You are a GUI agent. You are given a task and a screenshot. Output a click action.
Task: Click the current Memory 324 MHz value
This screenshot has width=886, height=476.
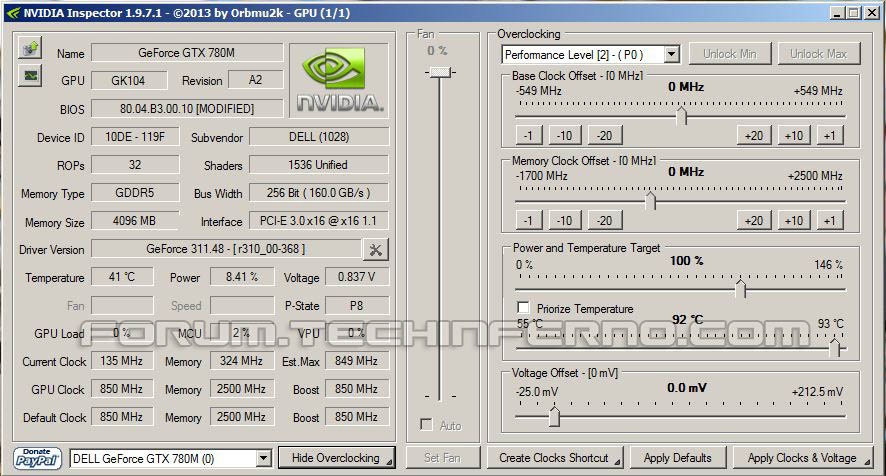[x=242, y=361]
